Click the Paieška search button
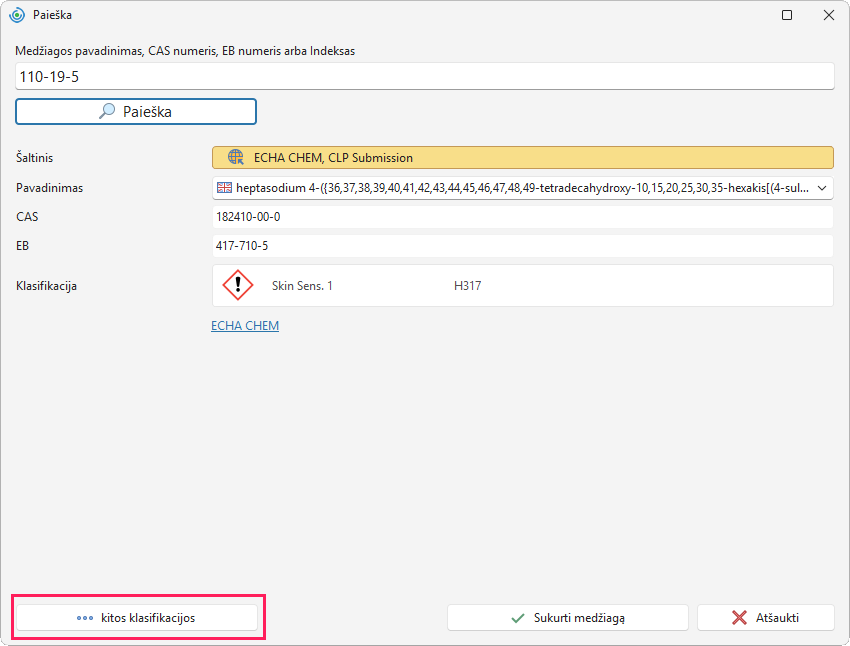Screen dimensions: 850x646 coord(136,112)
